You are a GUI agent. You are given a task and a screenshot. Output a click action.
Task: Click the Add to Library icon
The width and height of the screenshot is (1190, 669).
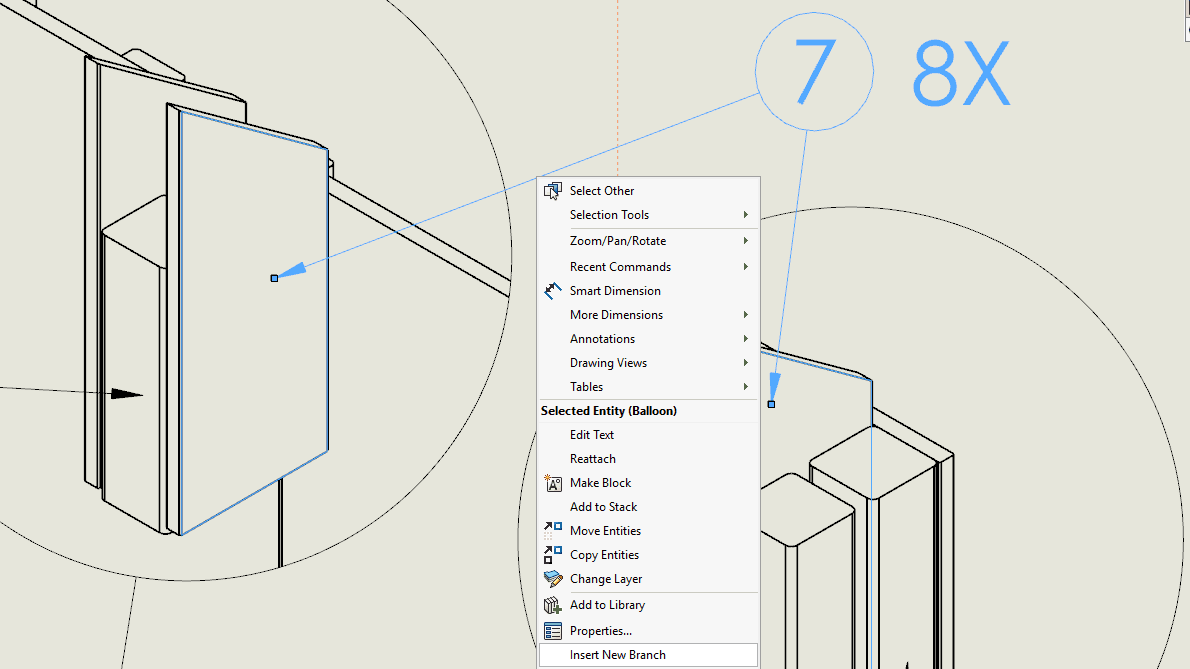(x=553, y=605)
